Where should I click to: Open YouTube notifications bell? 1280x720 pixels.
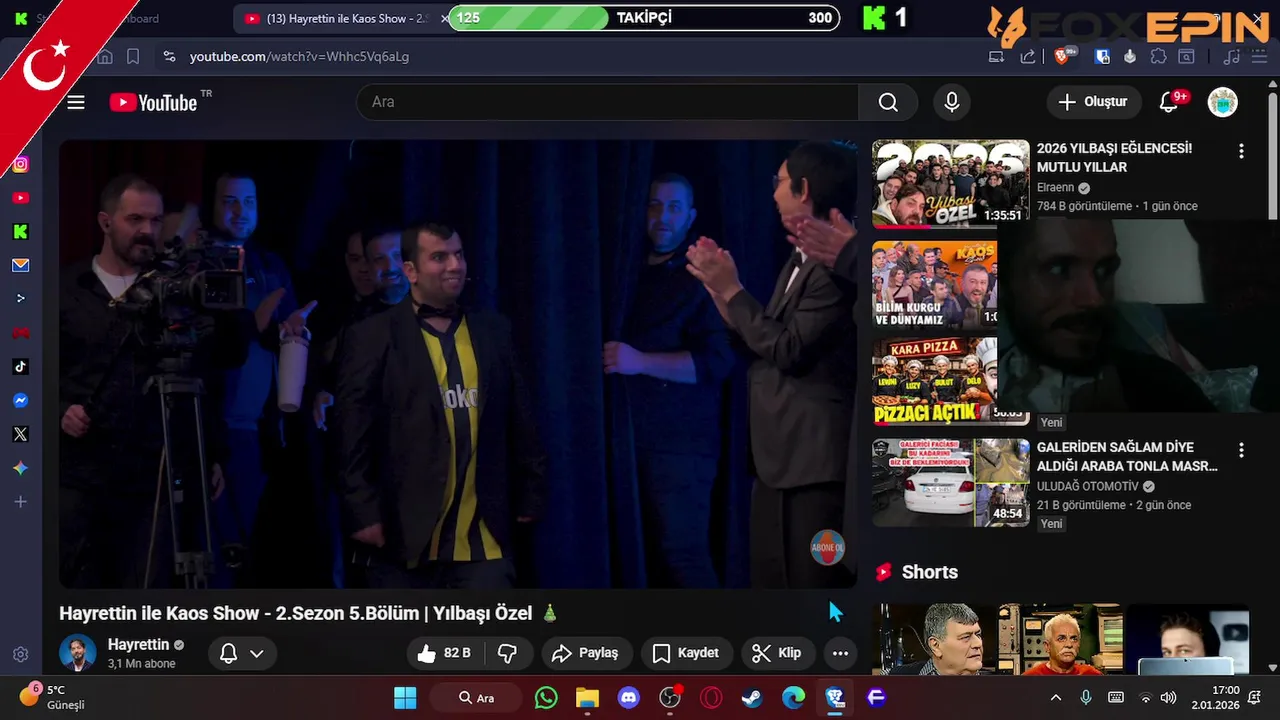1168,102
